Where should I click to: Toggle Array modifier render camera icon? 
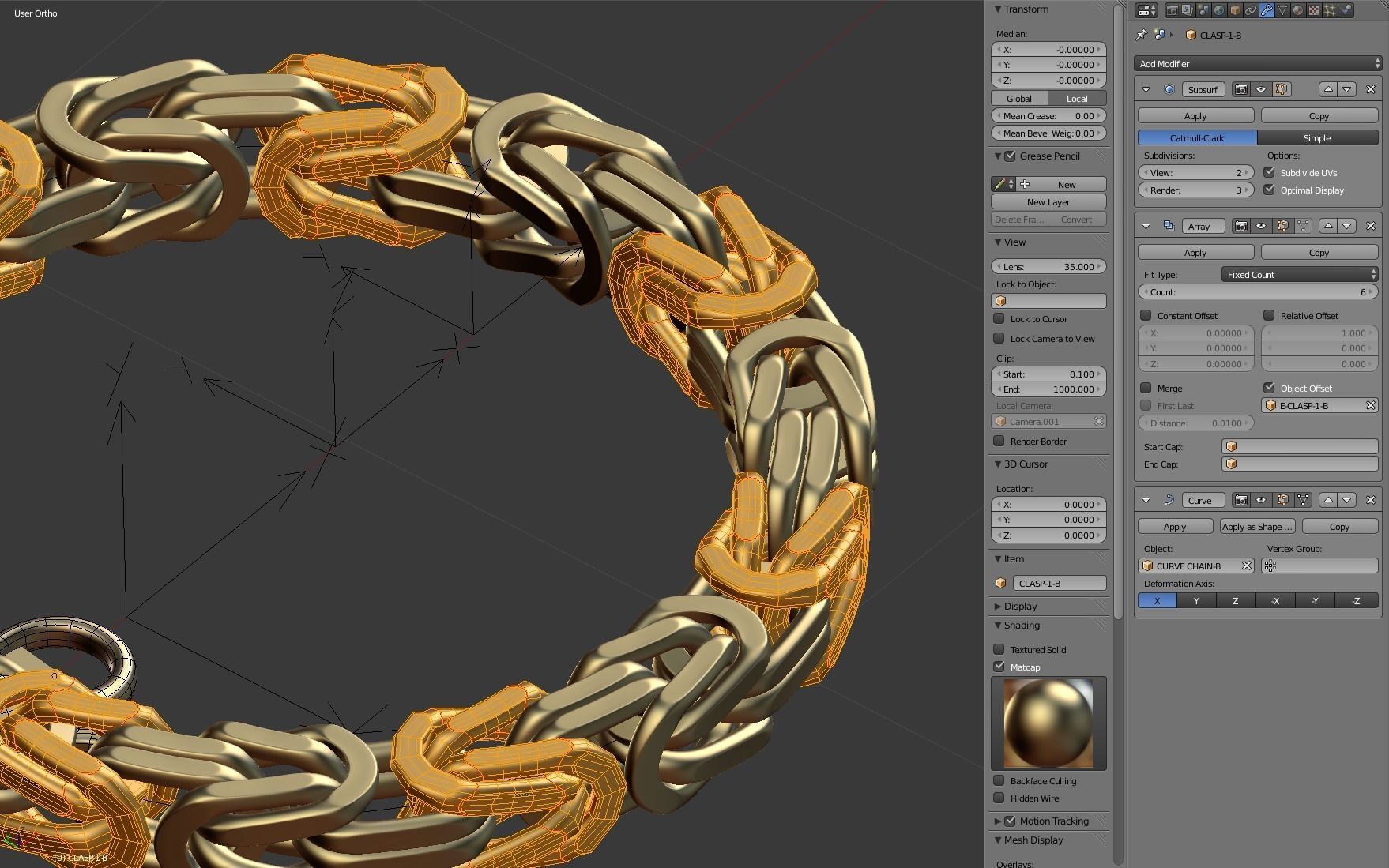click(x=1241, y=226)
